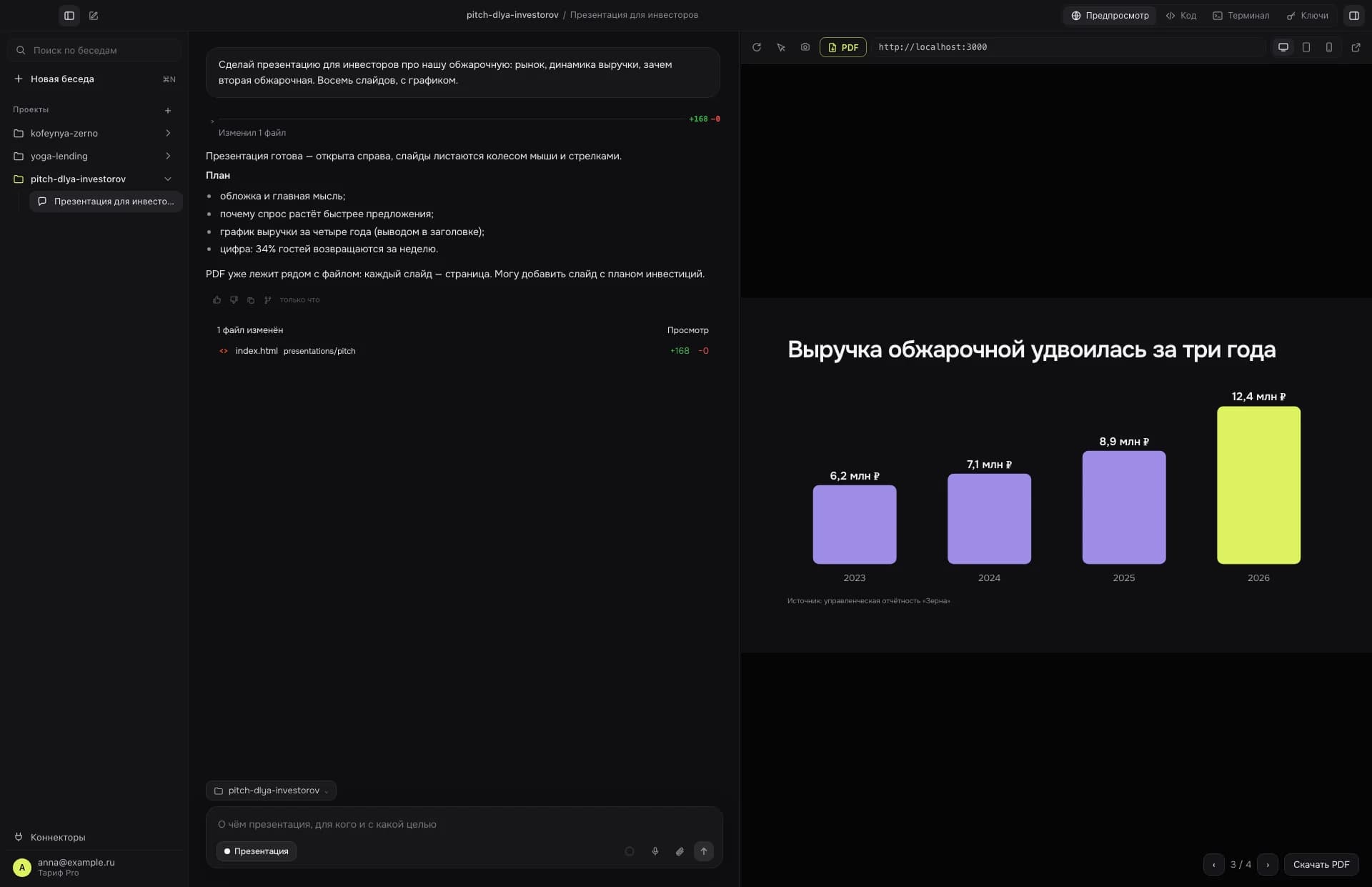Screen dimensions: 1372x887
Task: Switch preview to mobile viewport icon
Action: 1329,47
